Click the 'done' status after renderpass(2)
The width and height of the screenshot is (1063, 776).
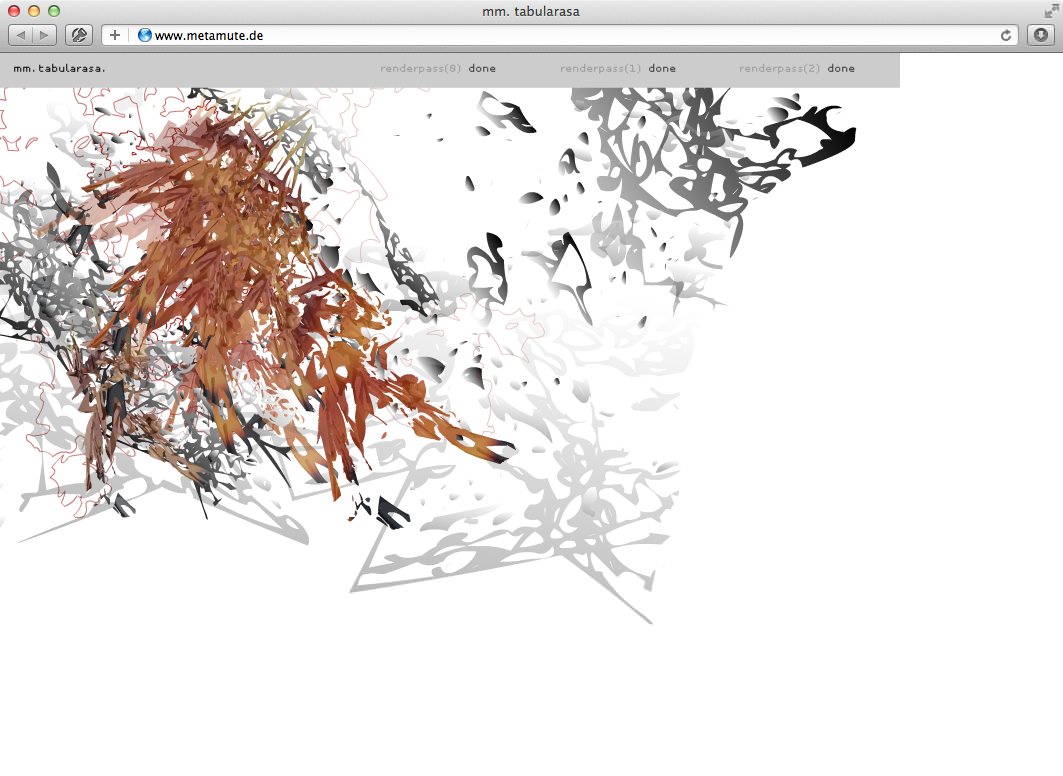(x=841, y=69)
